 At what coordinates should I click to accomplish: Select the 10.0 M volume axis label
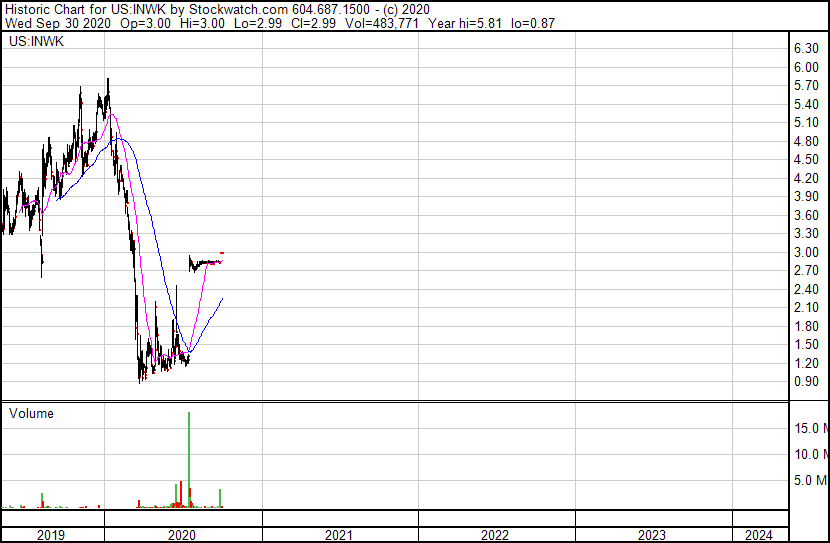tap(810, 455)
